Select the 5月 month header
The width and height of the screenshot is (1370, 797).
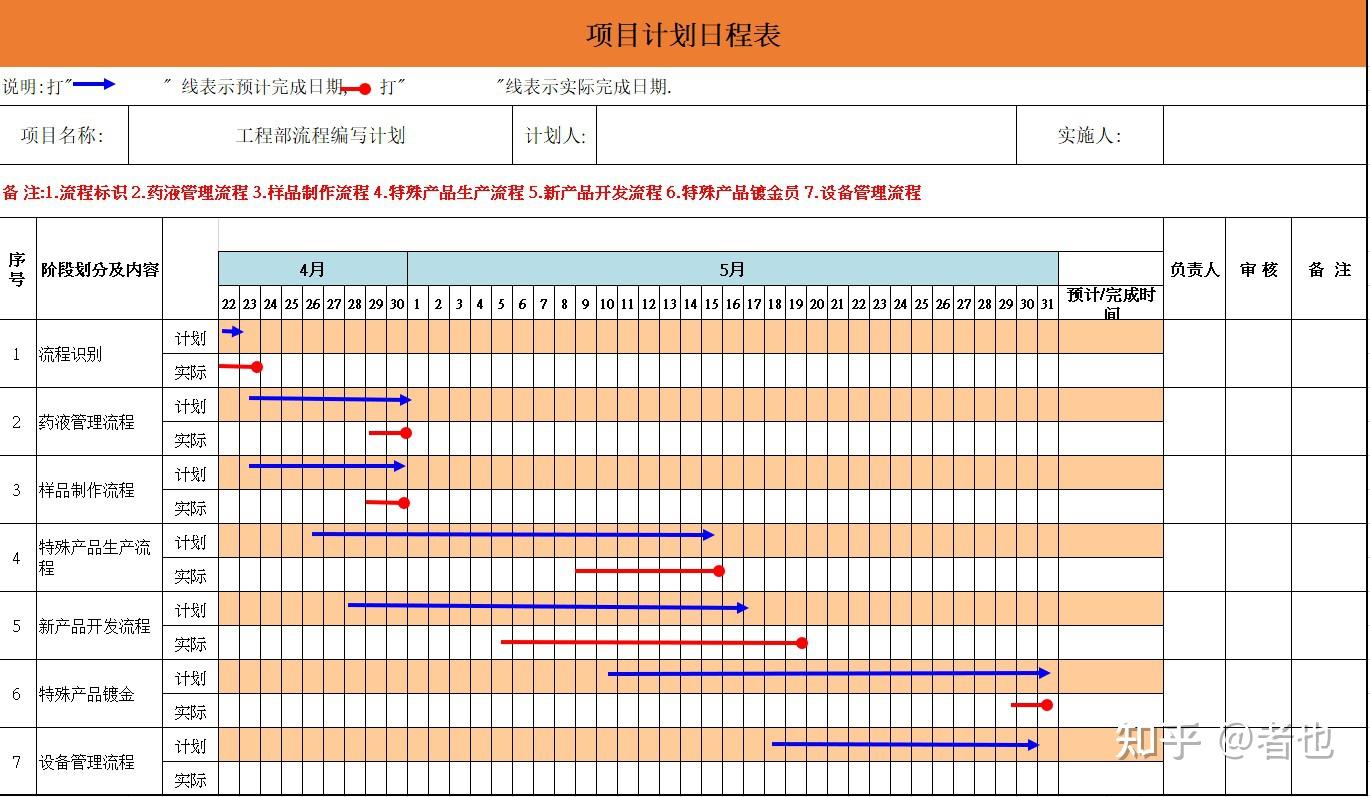(x=733, y=269)
